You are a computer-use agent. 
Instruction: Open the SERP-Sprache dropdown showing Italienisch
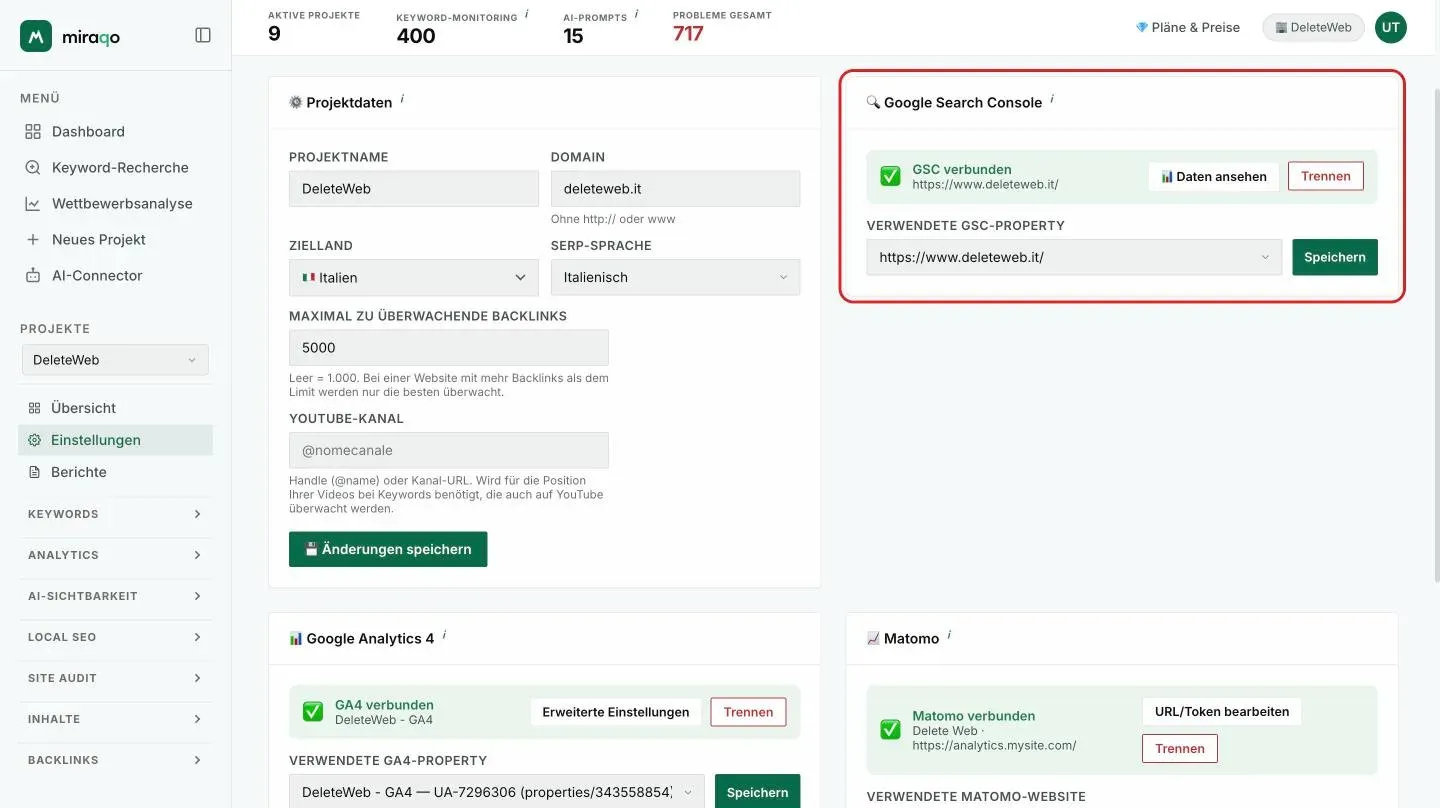(675, 277)
